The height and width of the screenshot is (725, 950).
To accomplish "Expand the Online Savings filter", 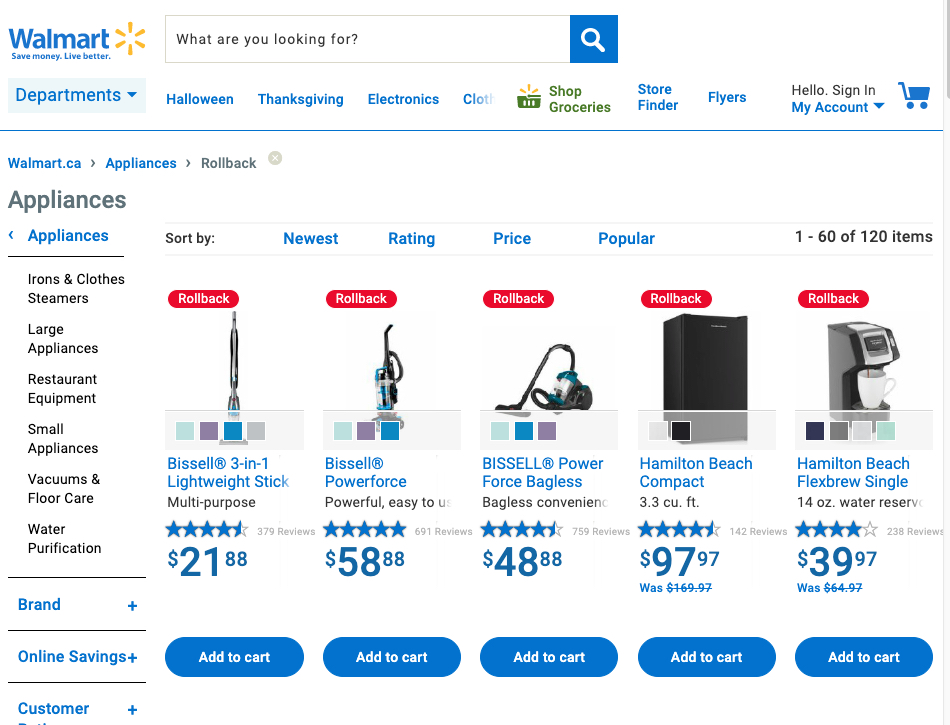I will click(x=77, y=657).
